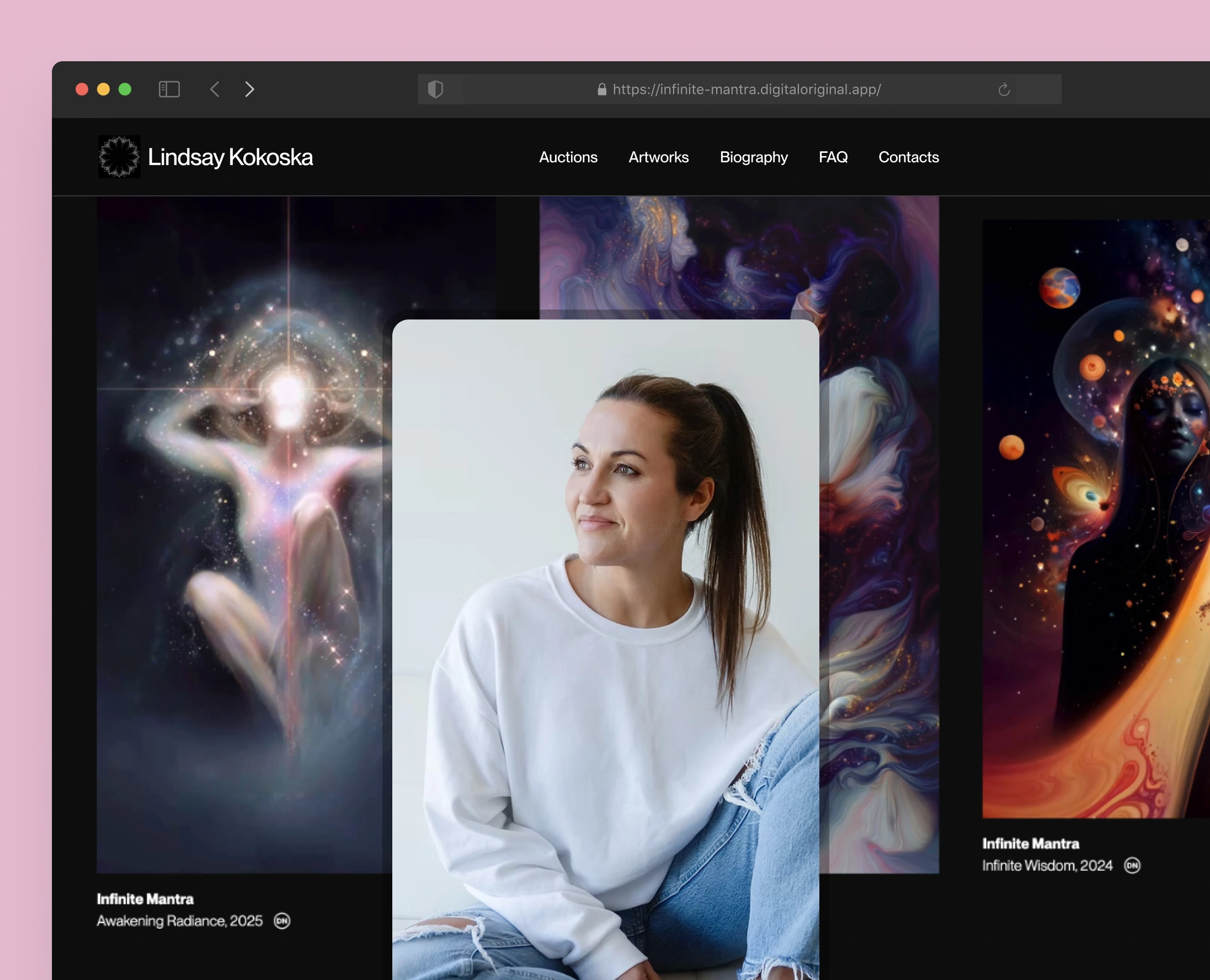Image resolution: width=1210 pixels, height=980 pixels.
Task: Click the sidebar toggle icon in browser
Action: point(169,89)
